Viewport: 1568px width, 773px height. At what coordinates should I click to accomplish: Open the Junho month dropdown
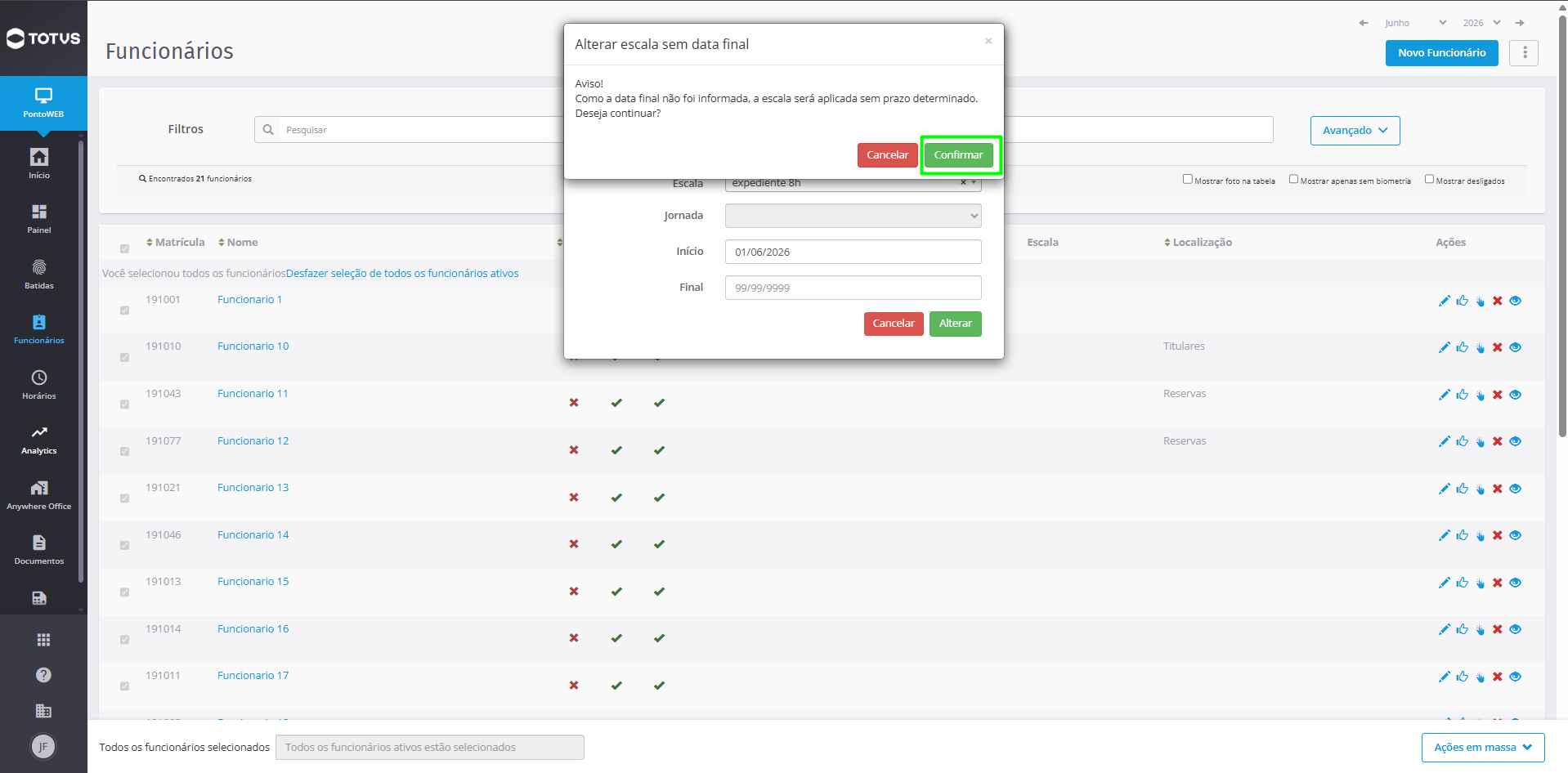(x=1416, y=23)
